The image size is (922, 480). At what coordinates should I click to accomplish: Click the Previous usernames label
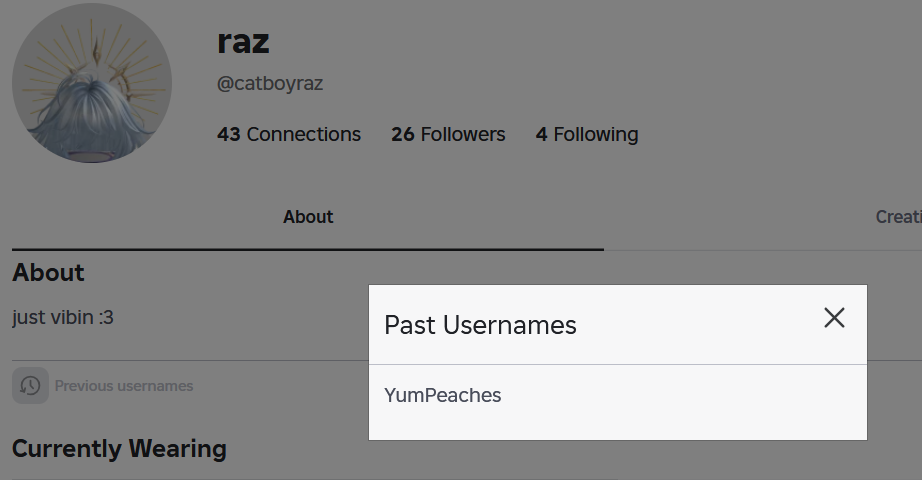click(x=124, y=386)
